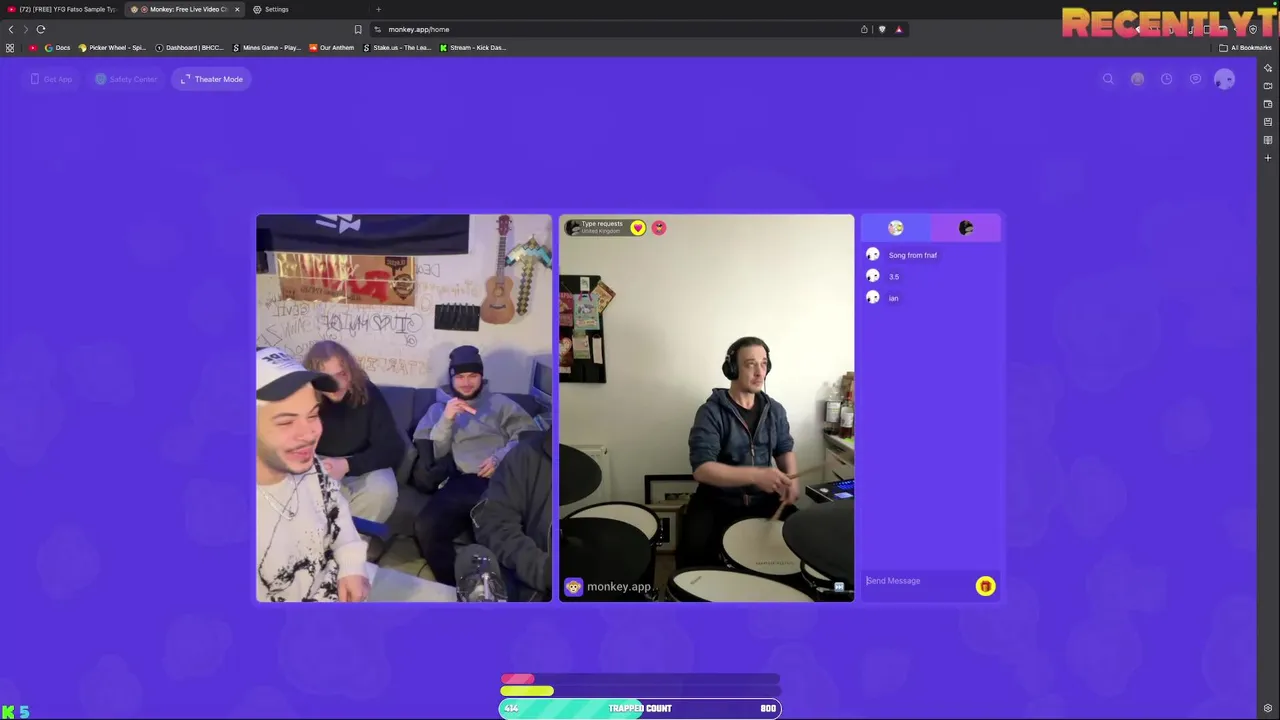Click the '3.5' chat message
The height and width of the screenshot is (720, 1280).
pos(894,277)
